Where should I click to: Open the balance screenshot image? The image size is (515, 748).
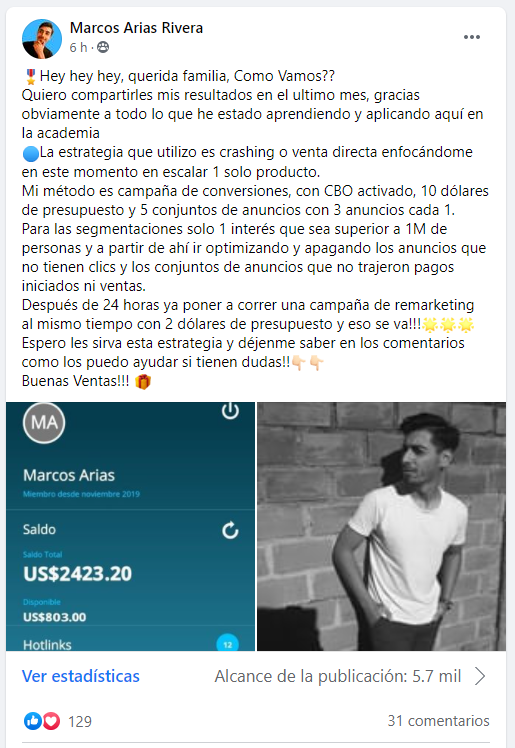tap(130, 526)
